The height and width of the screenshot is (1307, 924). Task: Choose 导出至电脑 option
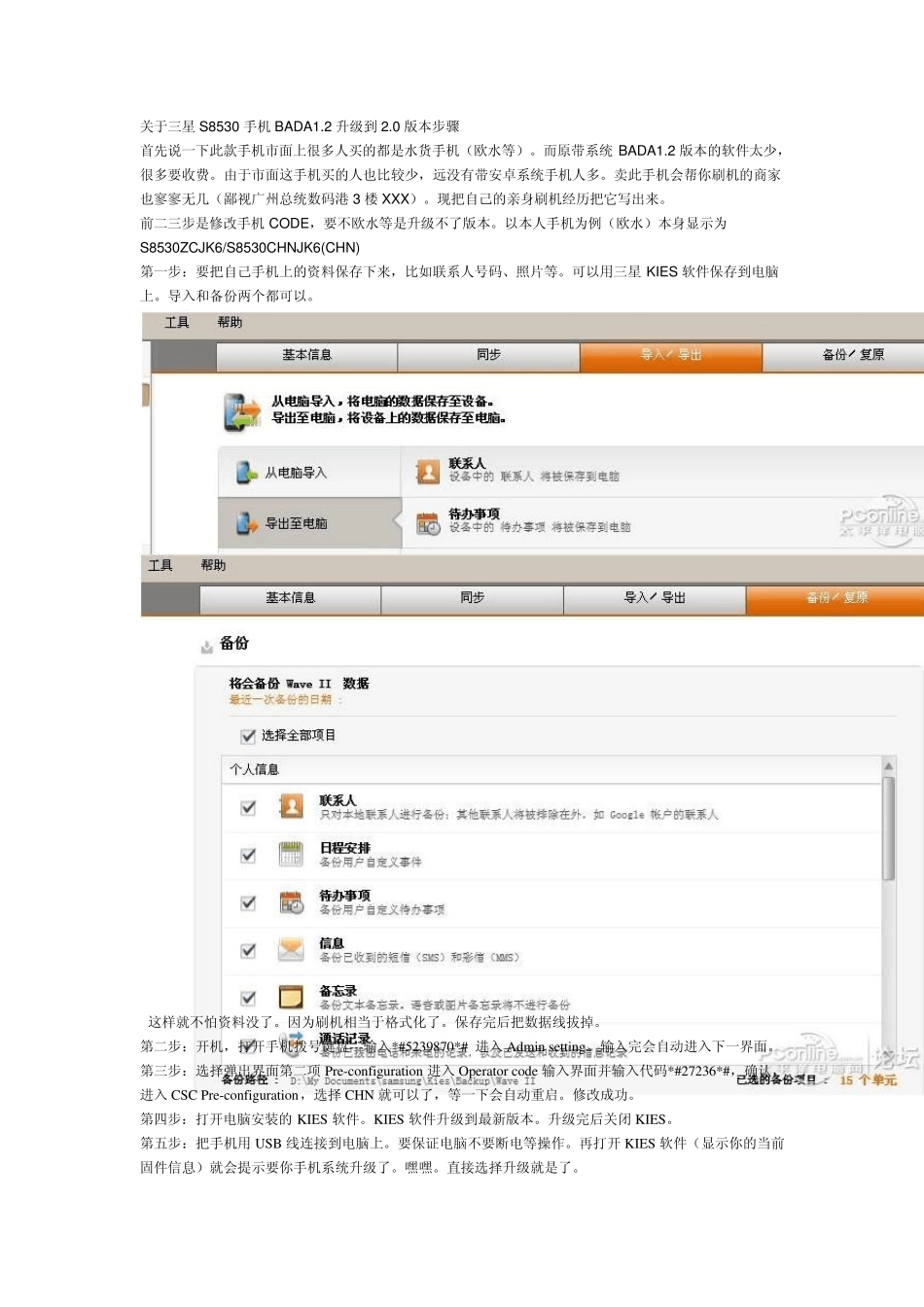pos(309,523)
